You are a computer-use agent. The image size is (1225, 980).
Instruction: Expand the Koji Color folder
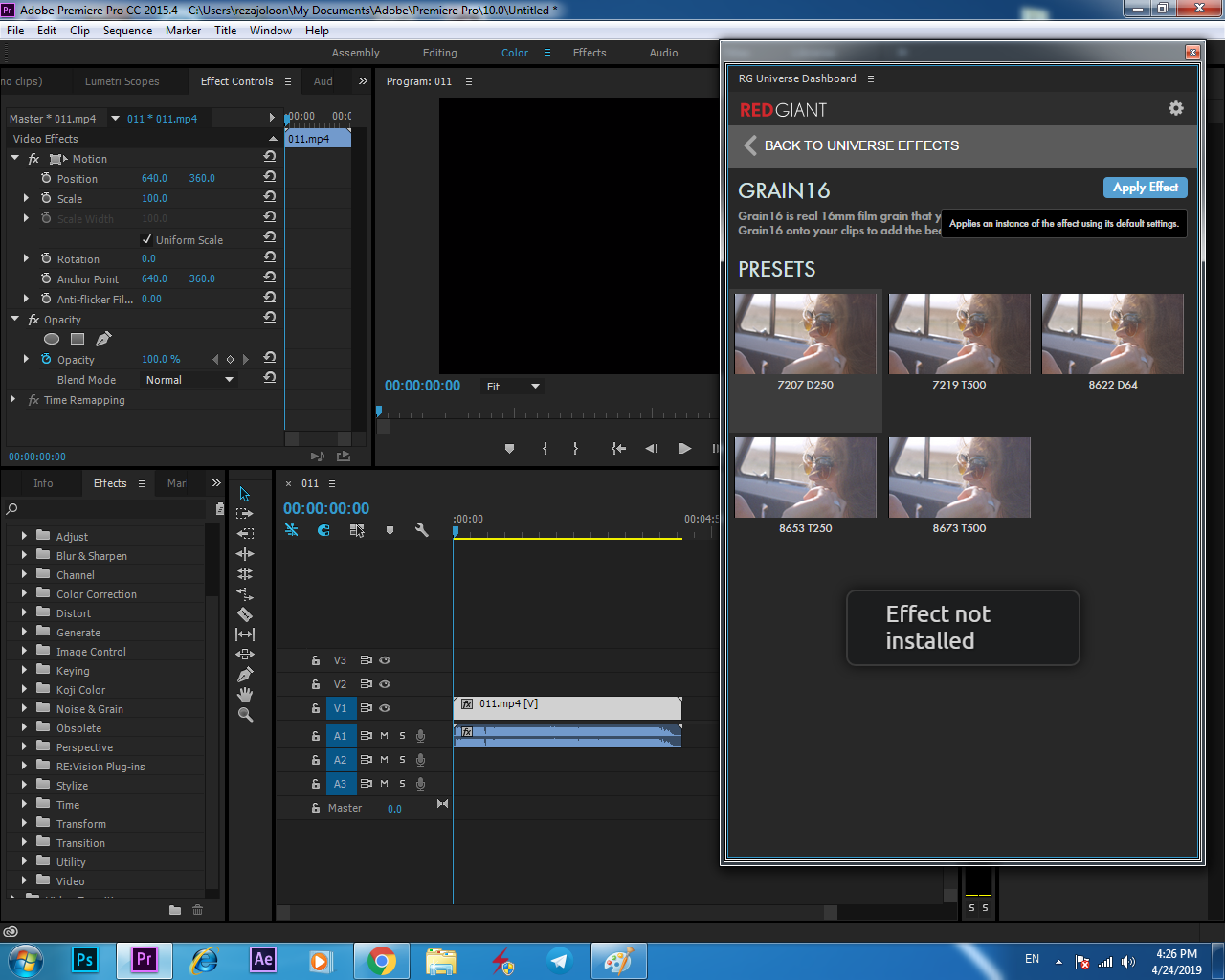24,689
